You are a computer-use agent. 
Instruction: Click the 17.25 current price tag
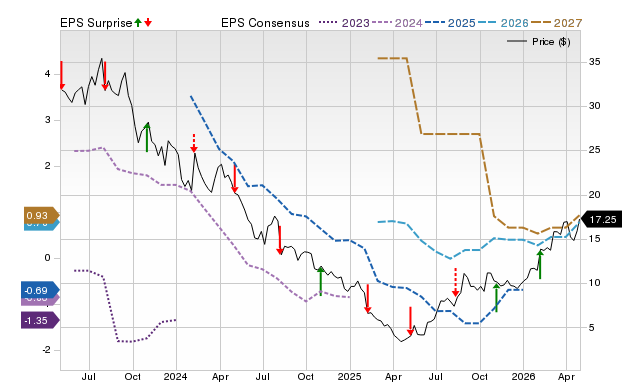(x=601, y=220)
